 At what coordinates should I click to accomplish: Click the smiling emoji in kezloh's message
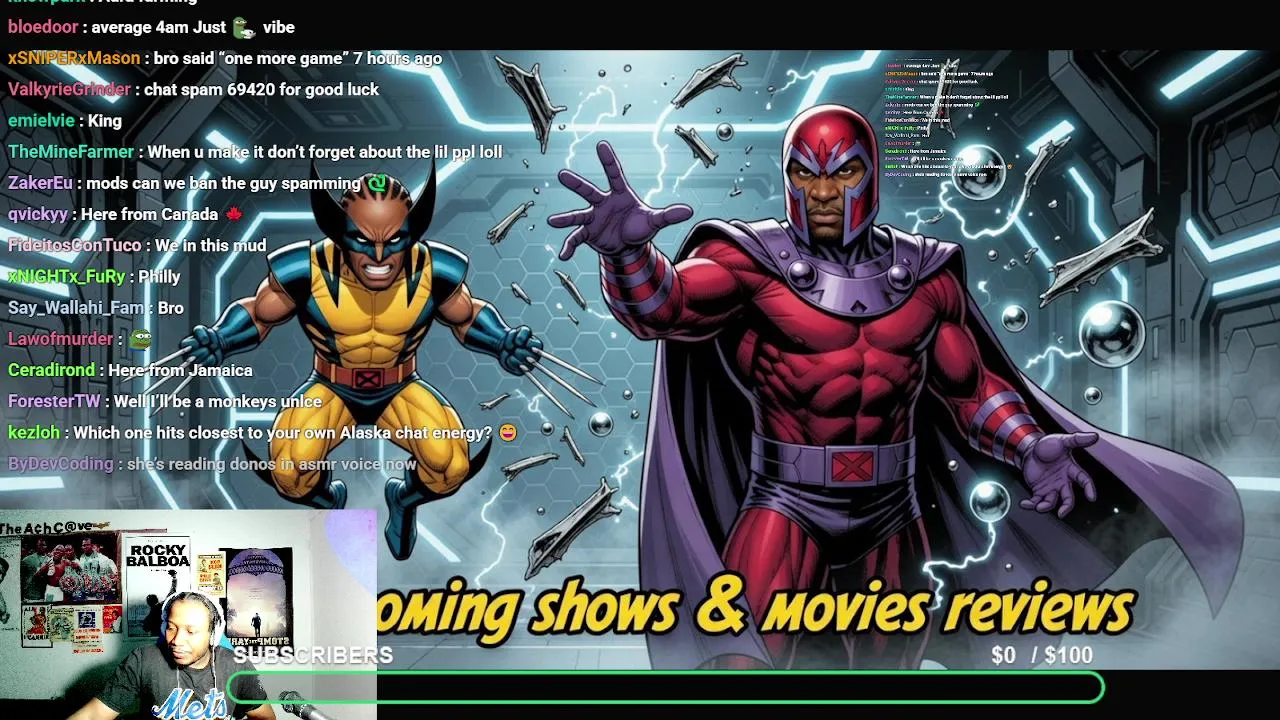tap(508, 432)
